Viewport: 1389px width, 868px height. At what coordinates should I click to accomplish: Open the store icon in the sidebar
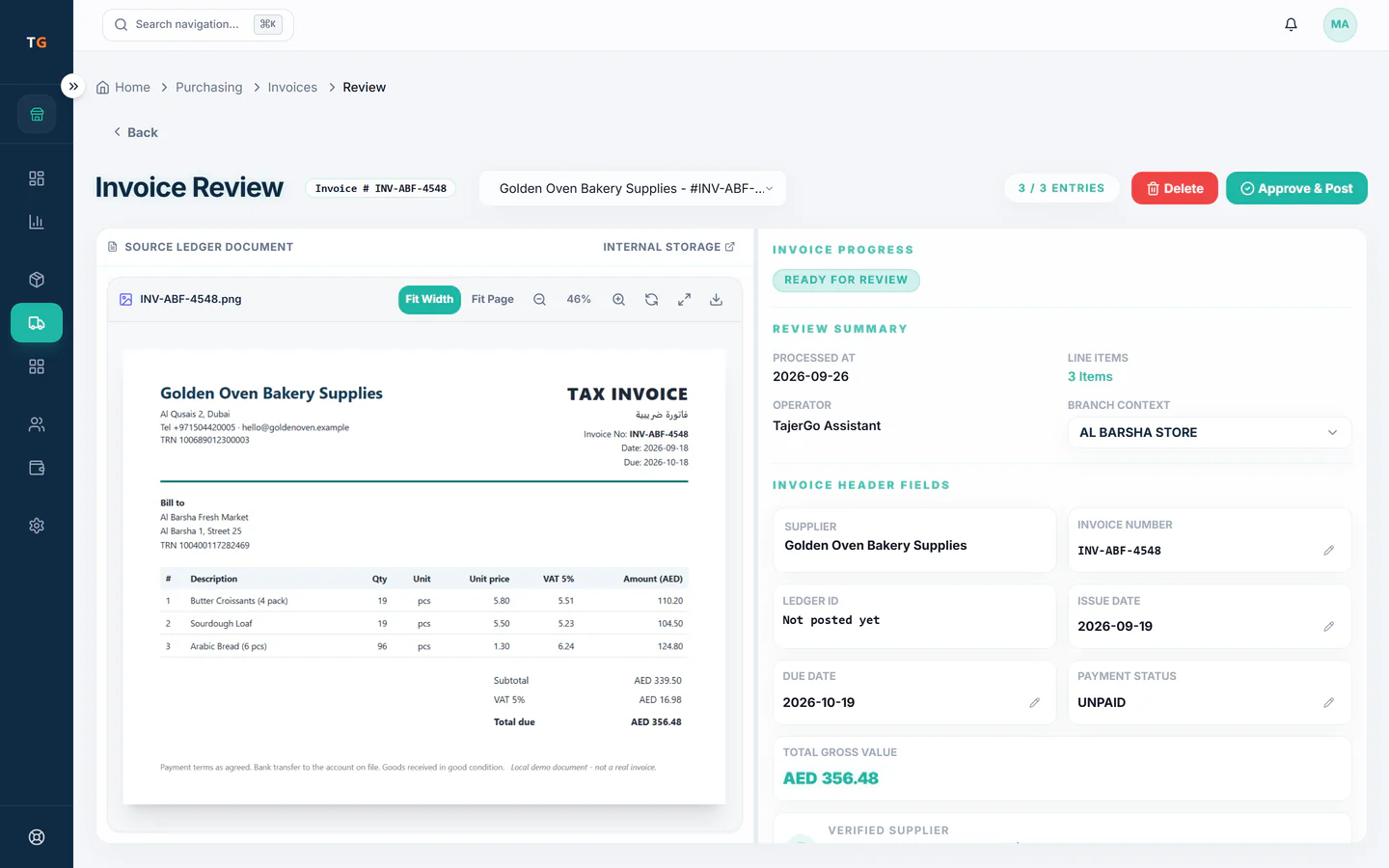(37, 114)
